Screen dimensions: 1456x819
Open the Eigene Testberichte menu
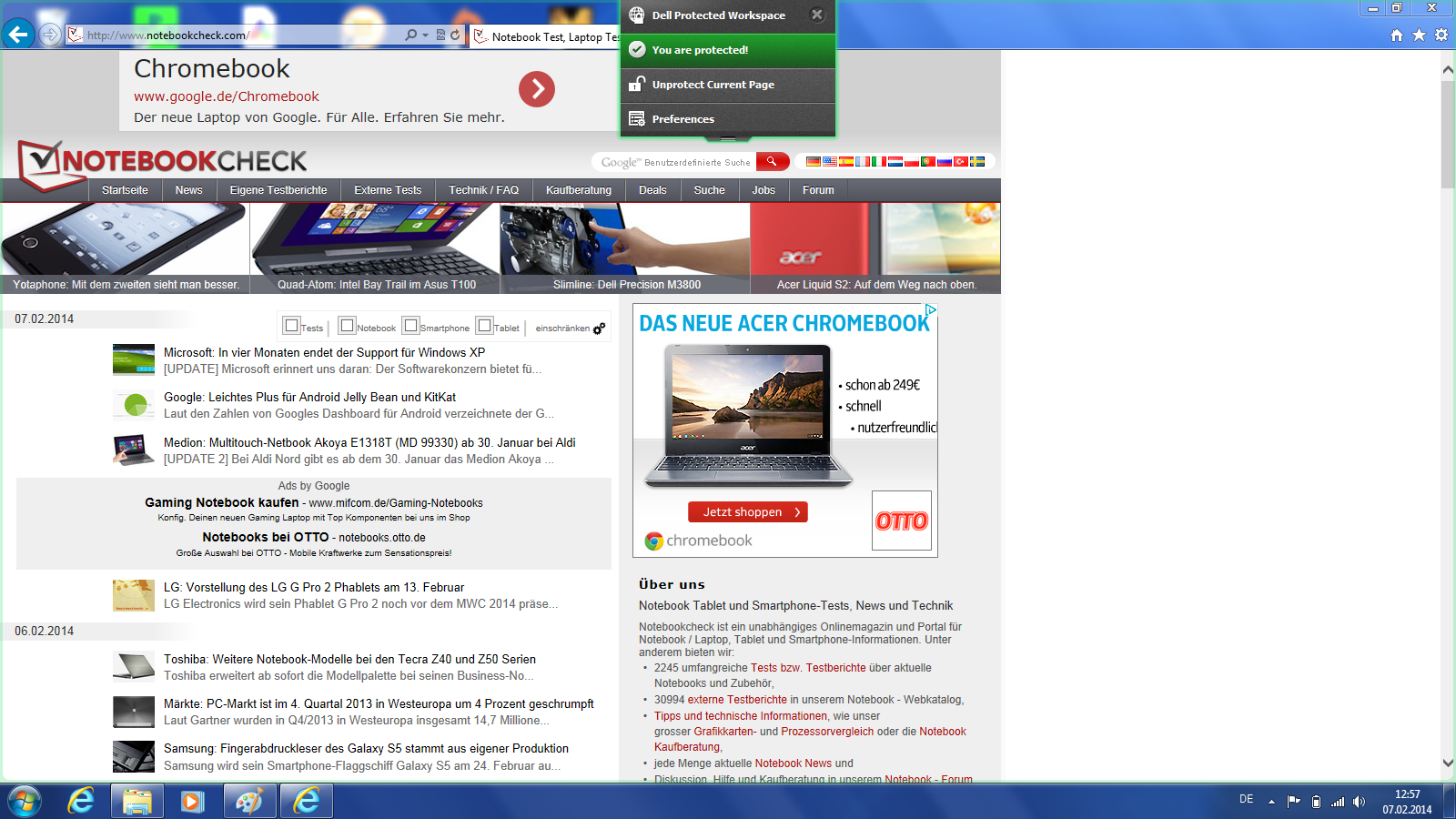coord(278,190)
